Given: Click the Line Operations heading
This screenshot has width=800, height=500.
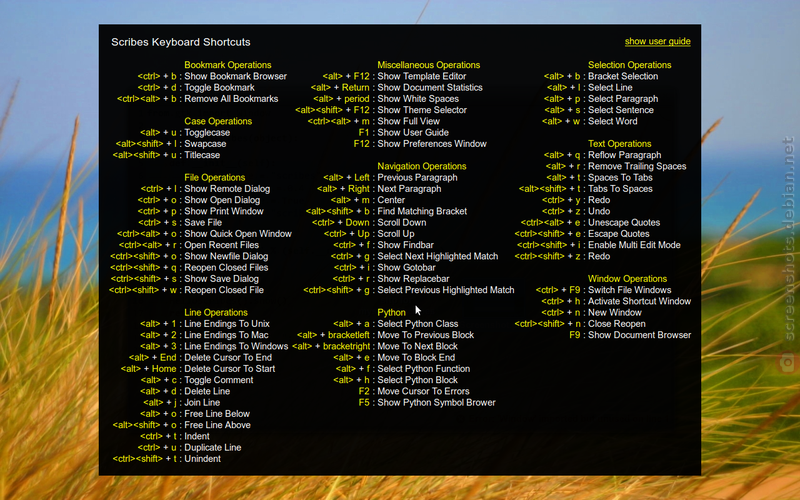Looking at the screenshot, I should [x=216, y=312].
